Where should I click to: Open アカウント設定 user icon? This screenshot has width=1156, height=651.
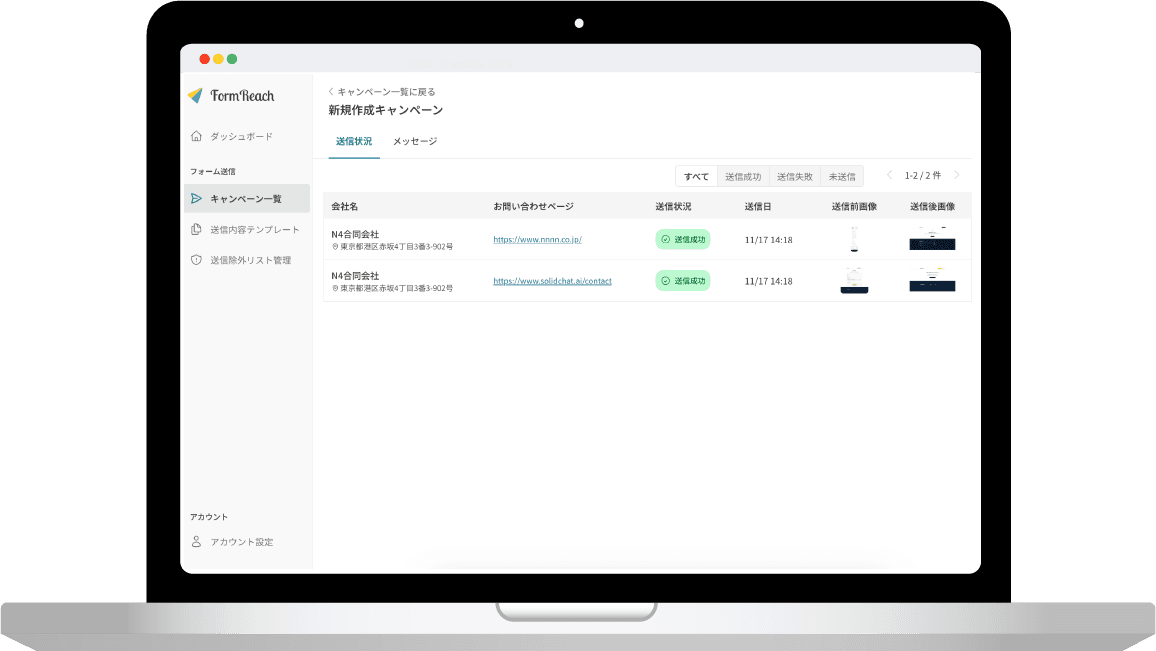point(196,542)
